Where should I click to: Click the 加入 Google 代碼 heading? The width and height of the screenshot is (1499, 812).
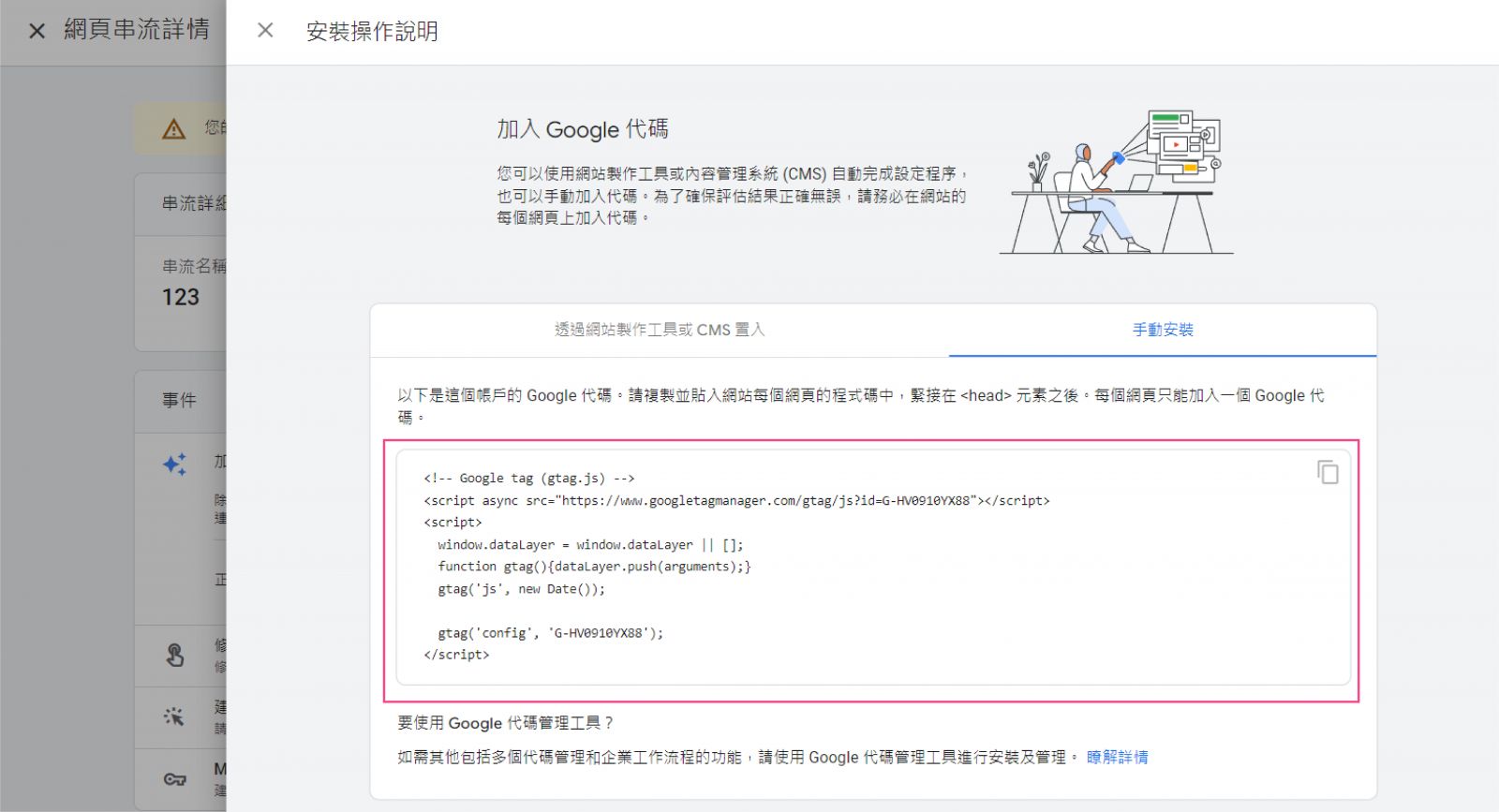pos(582,129)
